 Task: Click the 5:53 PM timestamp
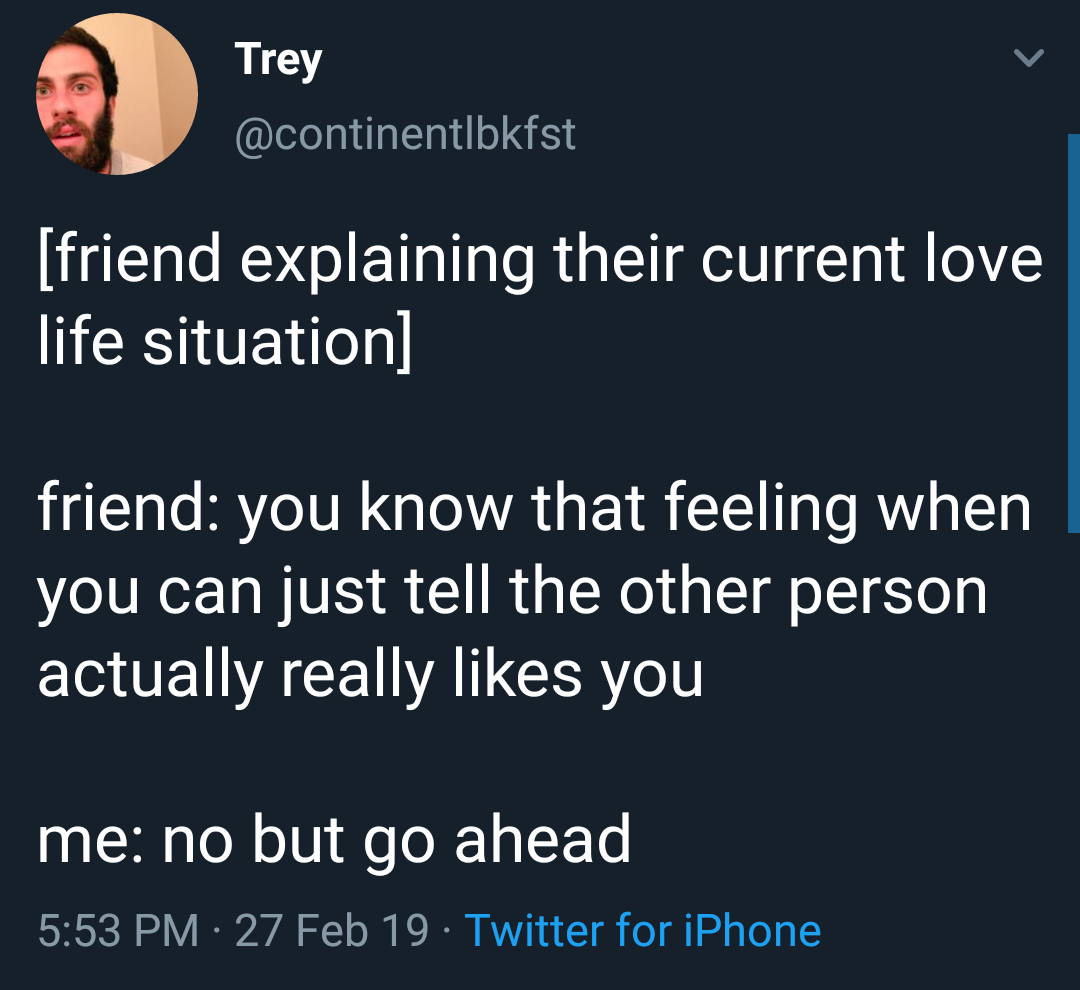click(118, 931)
